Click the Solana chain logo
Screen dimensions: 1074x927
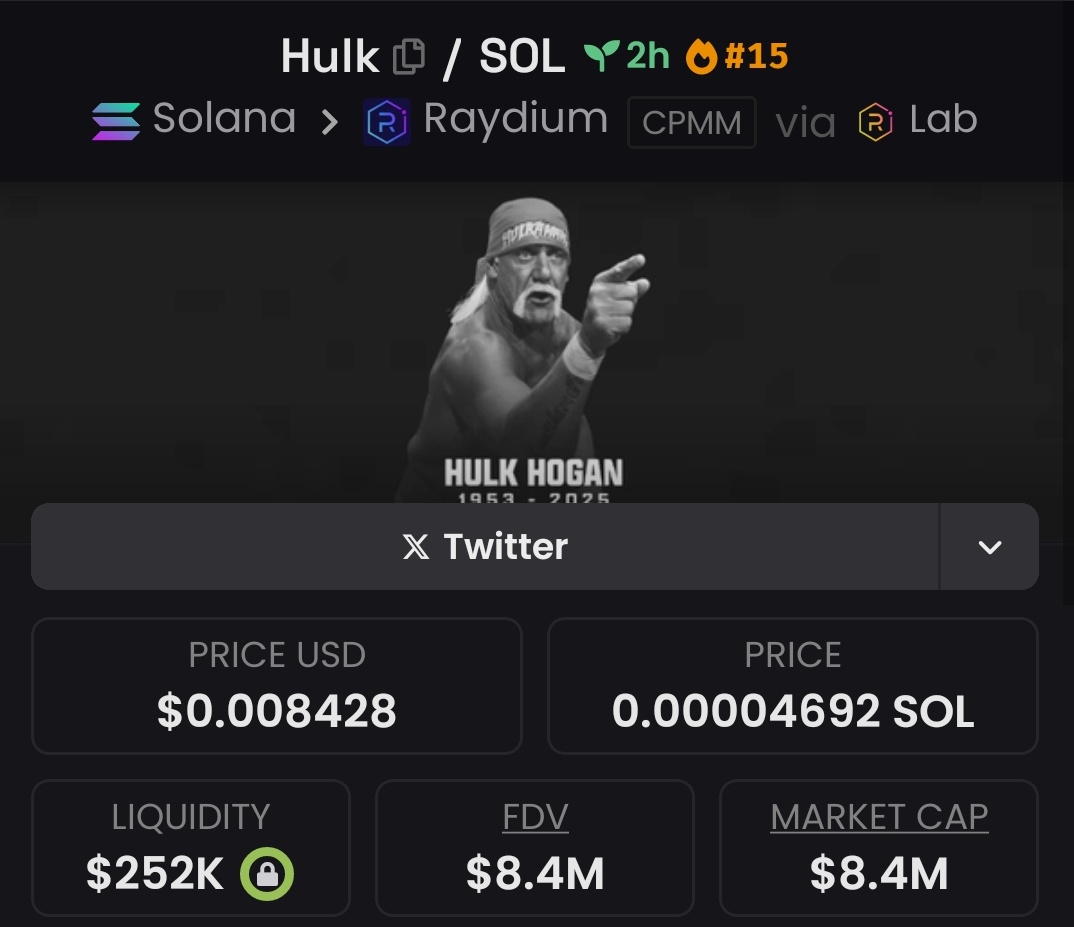116,121
